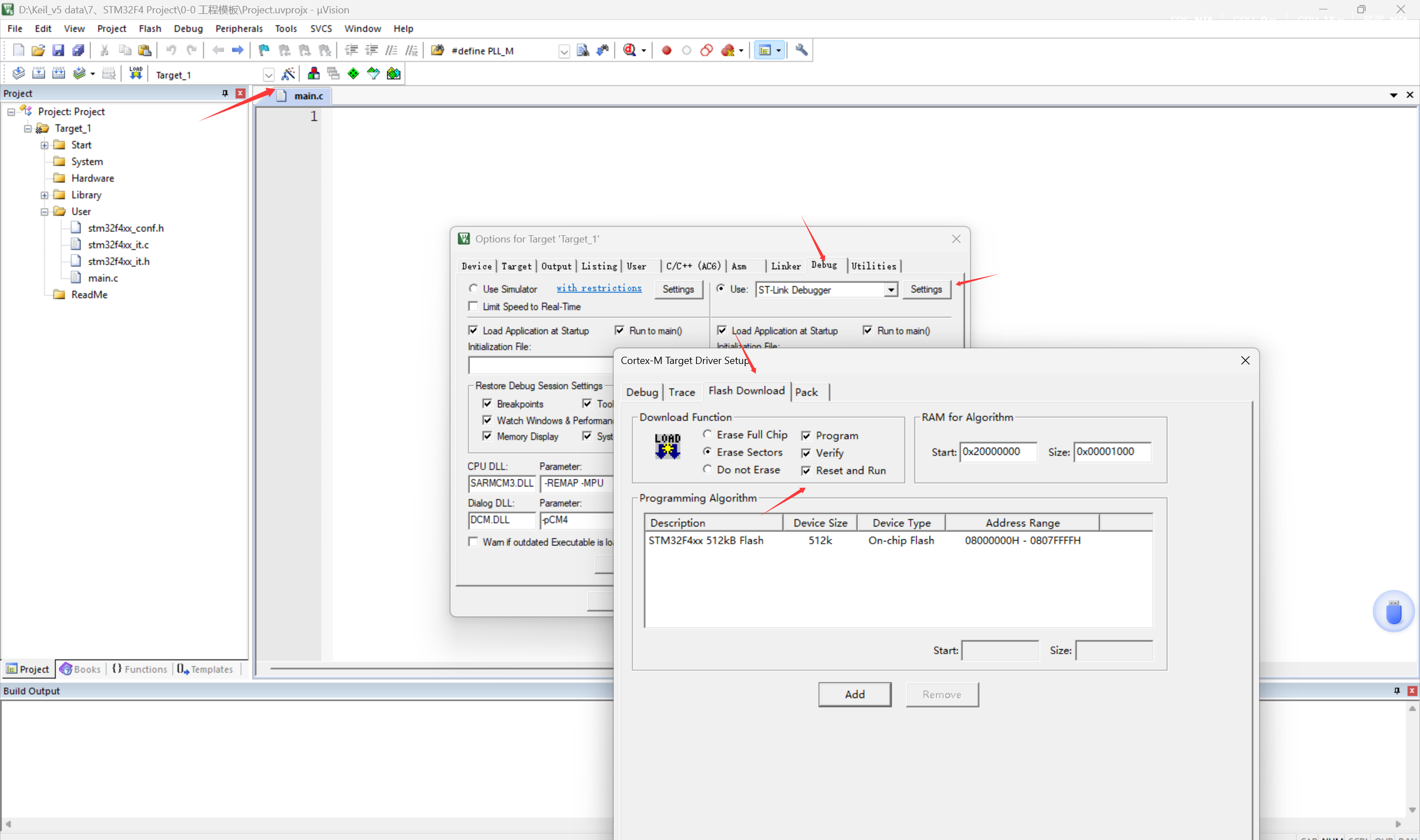The image size is (1420, 840).
Task: Toggle the Verify checkbox
Action: coord(806,453)
